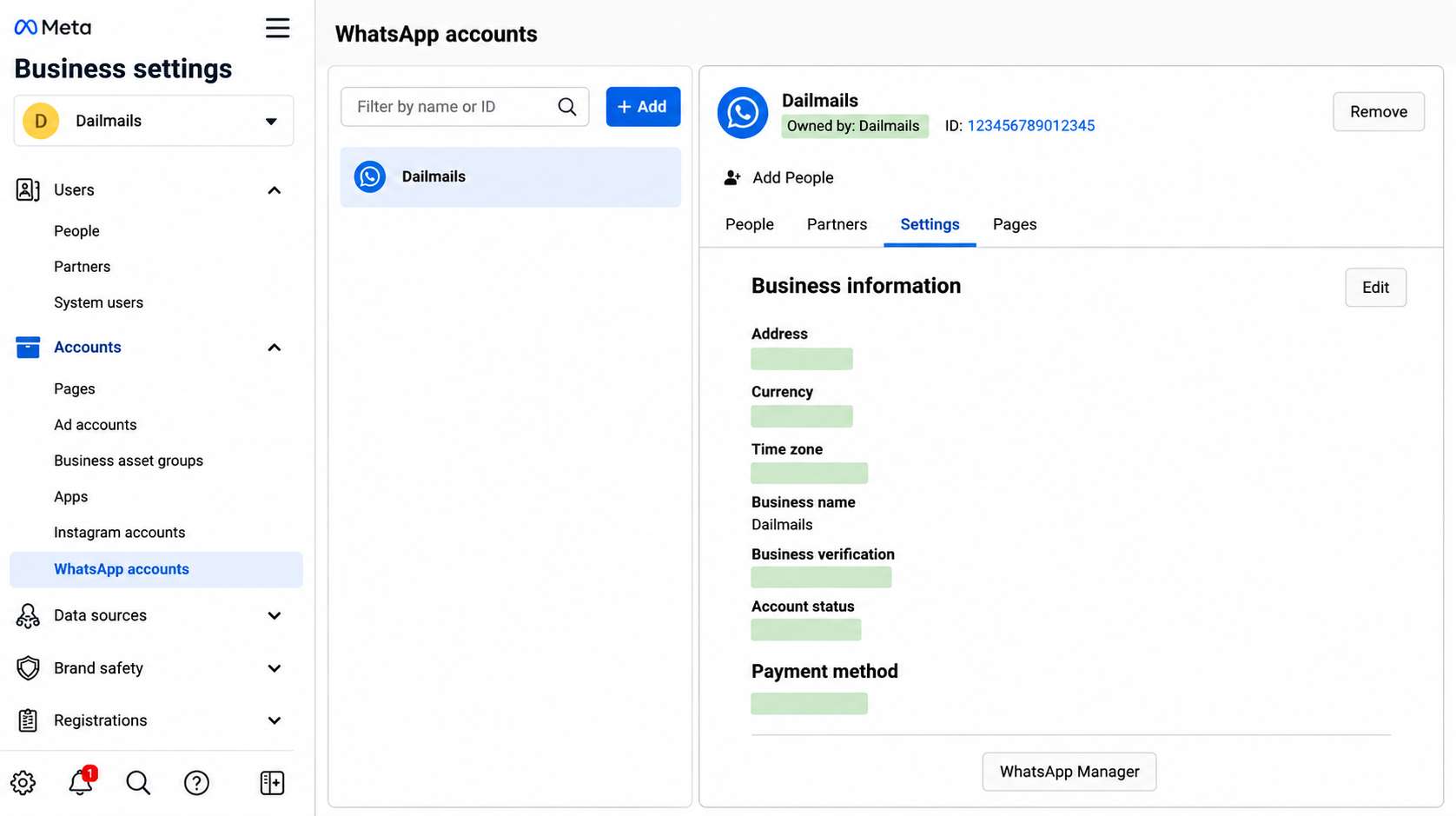Select the Dailmails account list row
The height and width of the screenshot is (816, 1456).
tap(511, 177)
